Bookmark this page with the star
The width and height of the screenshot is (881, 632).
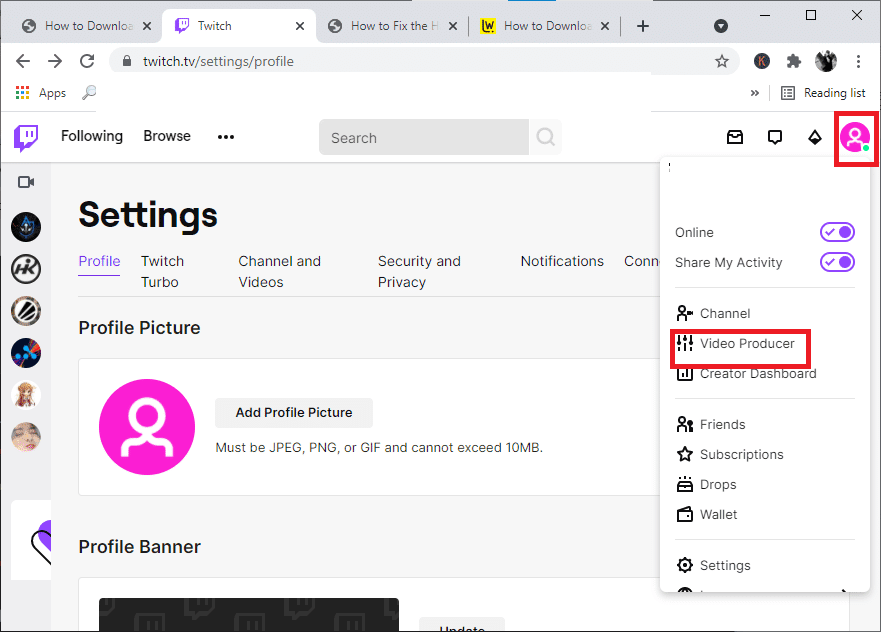[x=722, y=61]
